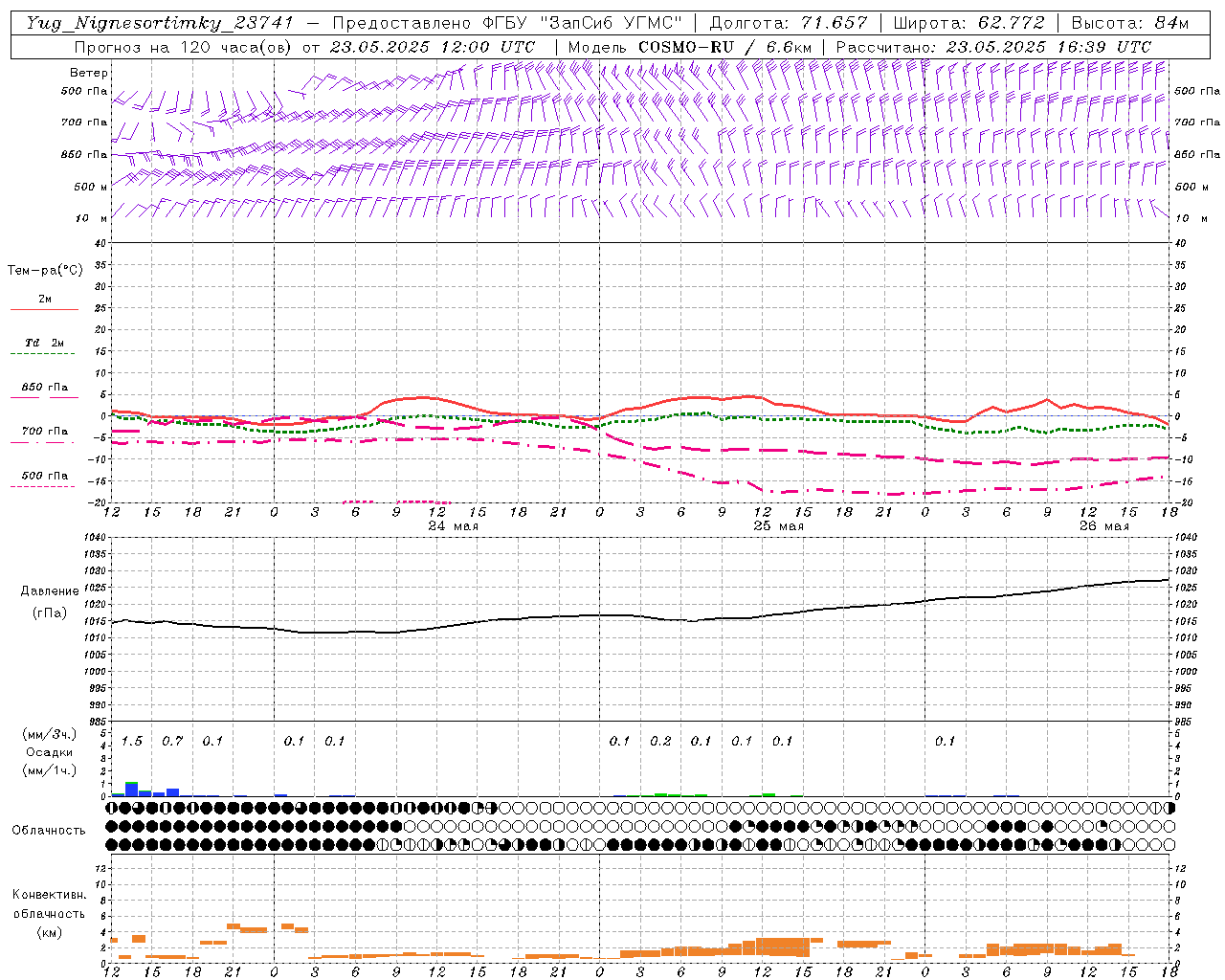Image resolution: width=1225 pixels, height=980 pixels.
Task: Click the 0.2 precipitation value
Action: [x=660, y=741]
